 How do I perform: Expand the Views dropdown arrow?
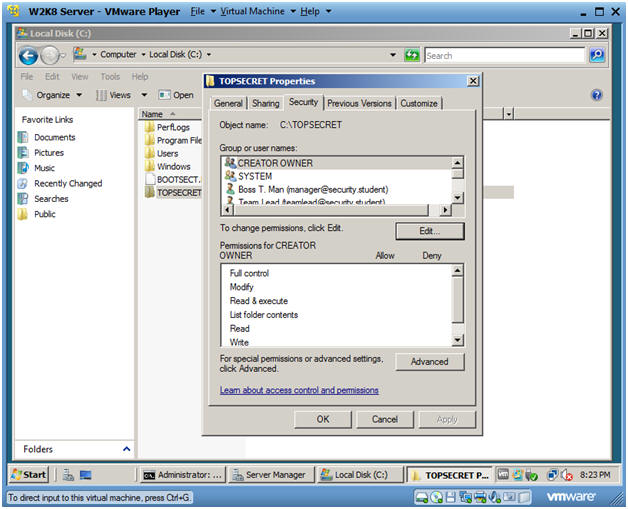[144, 95]
